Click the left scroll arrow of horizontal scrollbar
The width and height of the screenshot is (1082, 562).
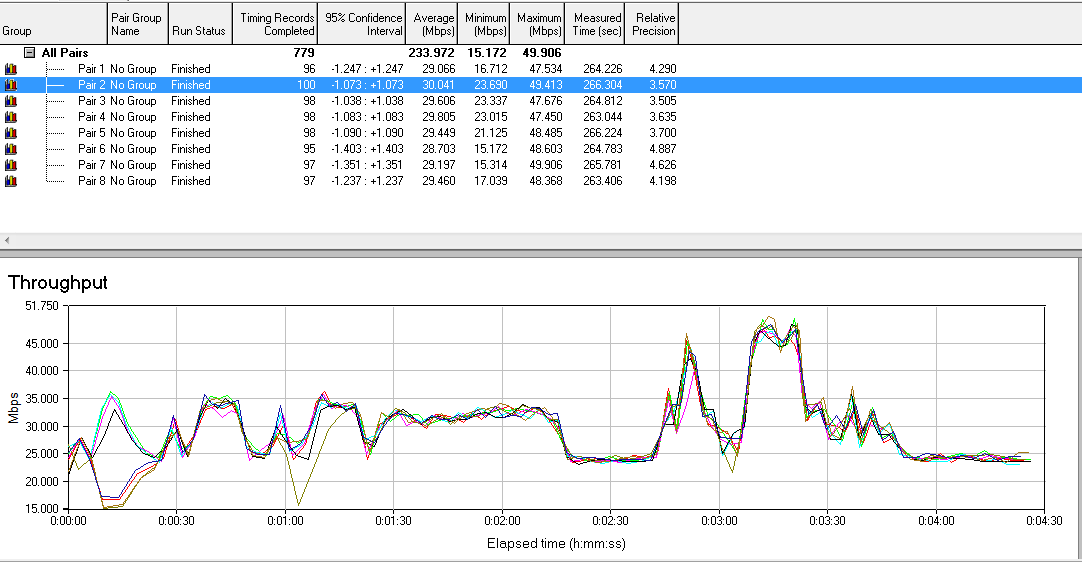click(7, 240)
